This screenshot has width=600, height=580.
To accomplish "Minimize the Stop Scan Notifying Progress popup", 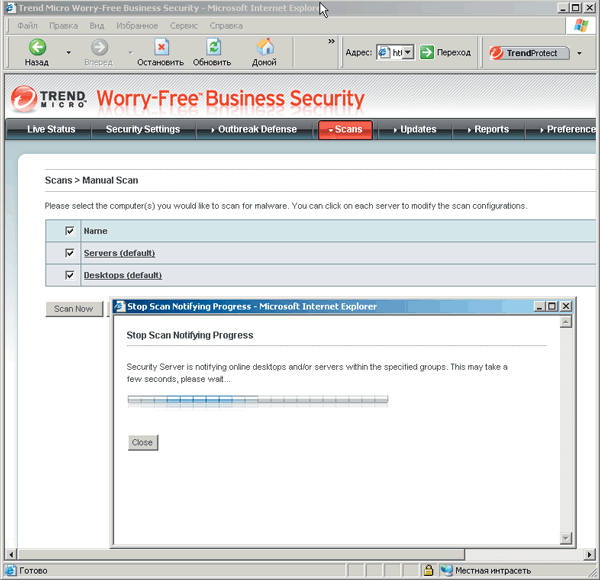I will click(x=539, y=306).
